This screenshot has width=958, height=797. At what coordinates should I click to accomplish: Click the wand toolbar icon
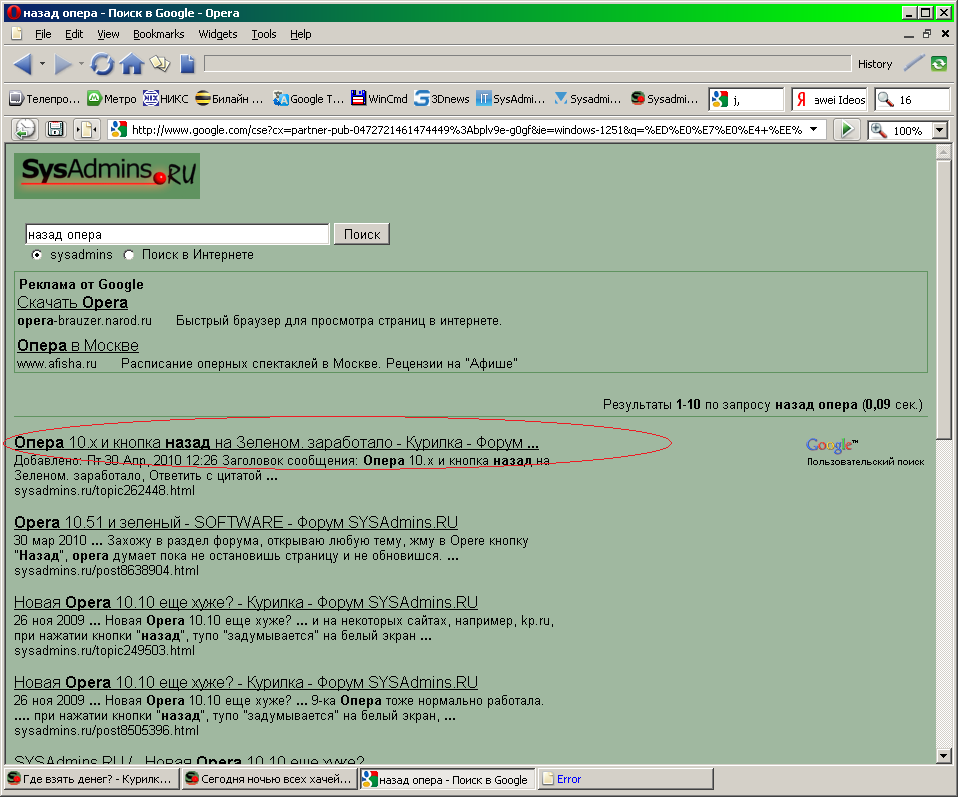(160, 64)
